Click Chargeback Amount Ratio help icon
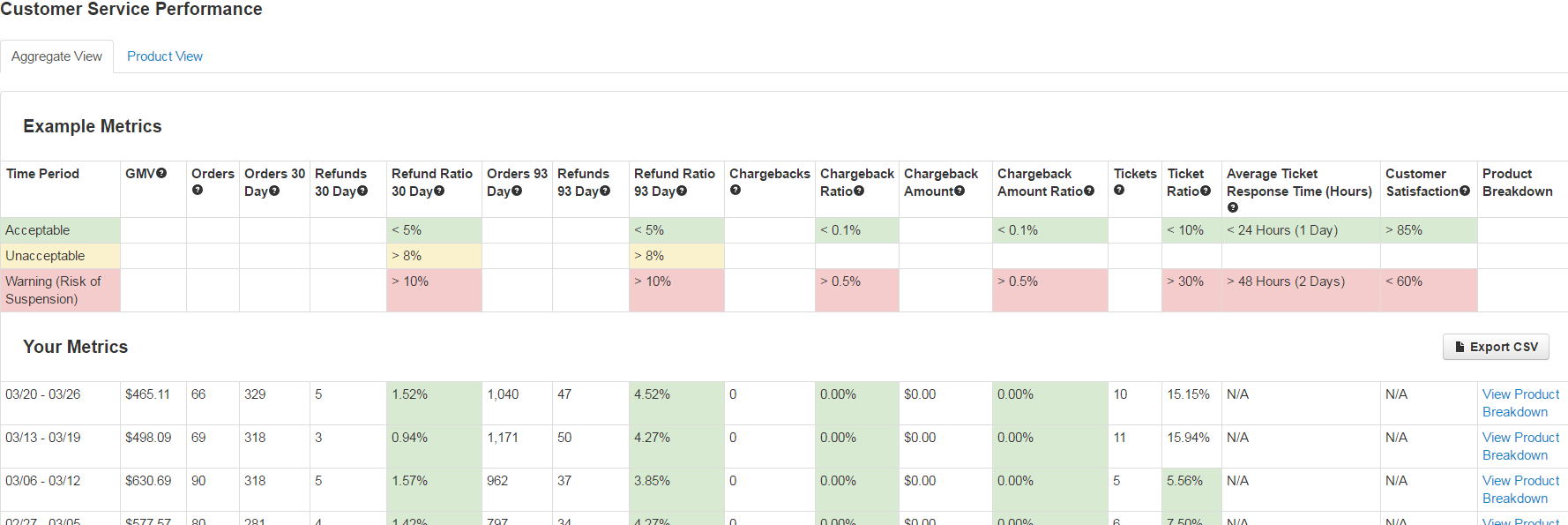Viewport: 1568px width, 525px height. pos(1089,191)
